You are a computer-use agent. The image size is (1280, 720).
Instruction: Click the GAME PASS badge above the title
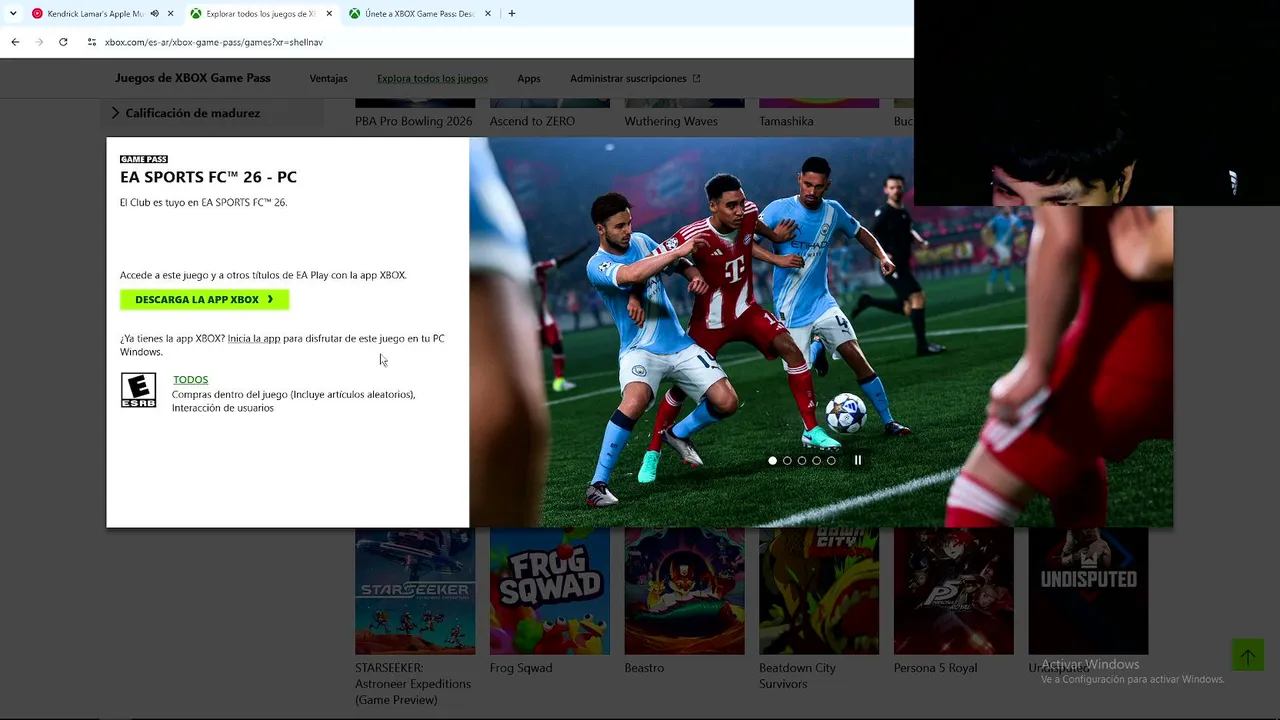[x=144, y=159]
